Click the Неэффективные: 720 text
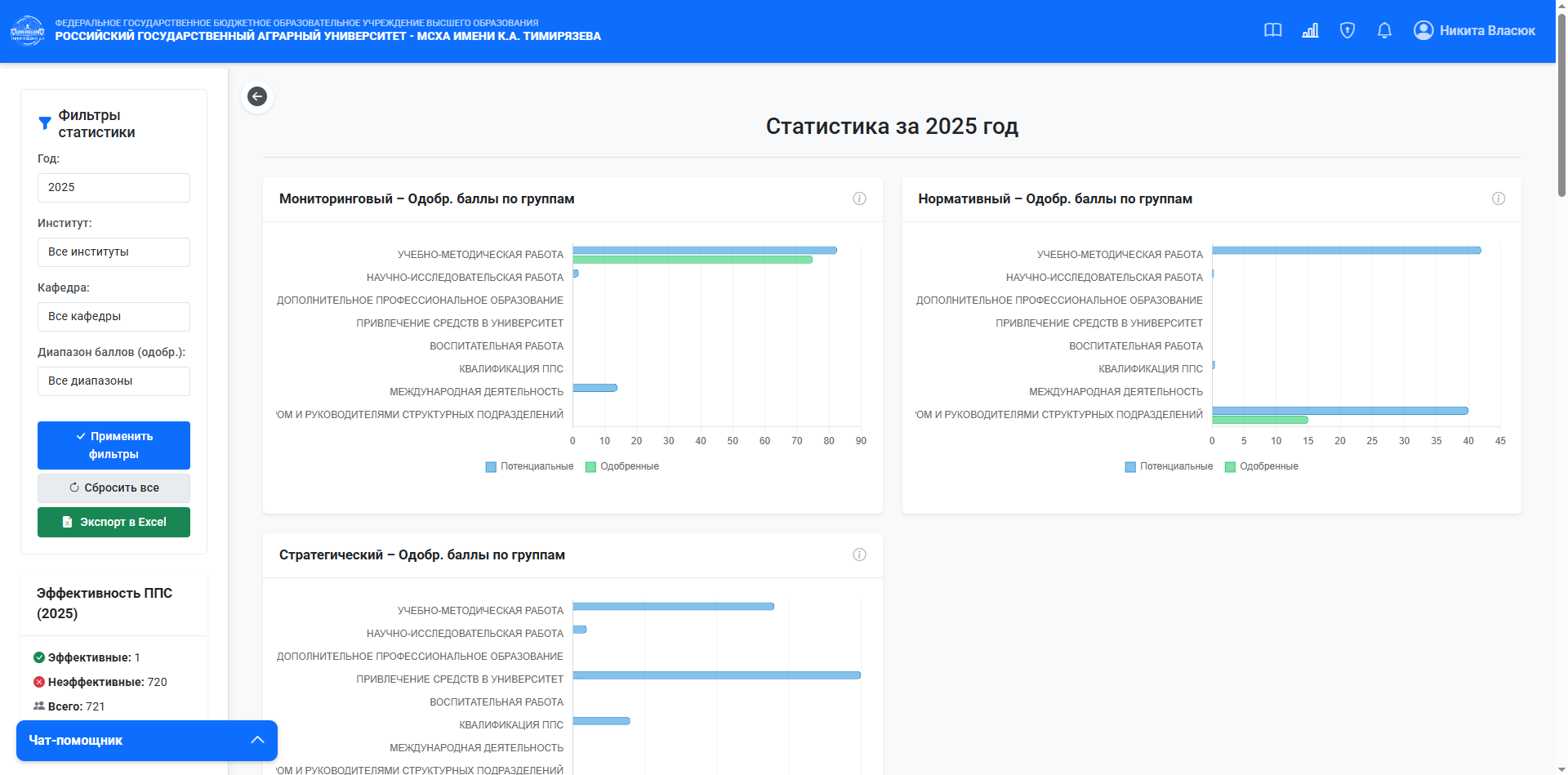This screenshot has width=1568, height=775. (x=108, y=682)
